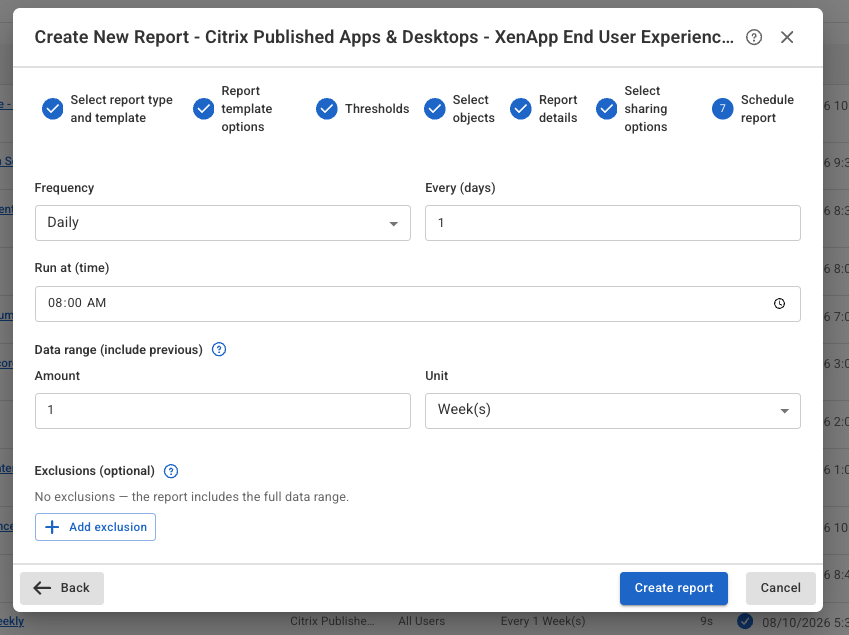This screenshot has height=635, width=849.
Task: Click the Frequency dropdown arrow
Action: tap(394, 224)
